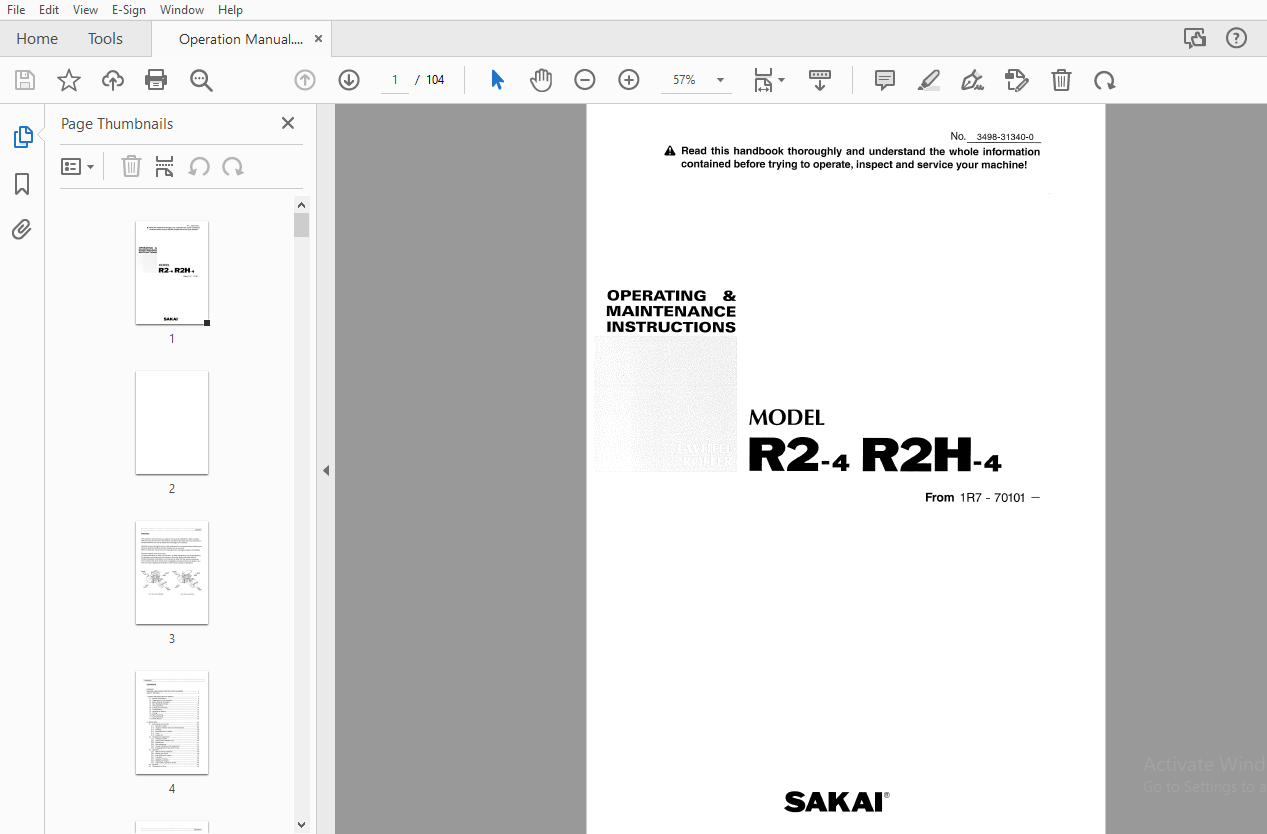The height and width of the screenshot is (834, 1267).
Task: Select page 1 thumbnail
Action: pyautogui.click(x=172, y=273)
